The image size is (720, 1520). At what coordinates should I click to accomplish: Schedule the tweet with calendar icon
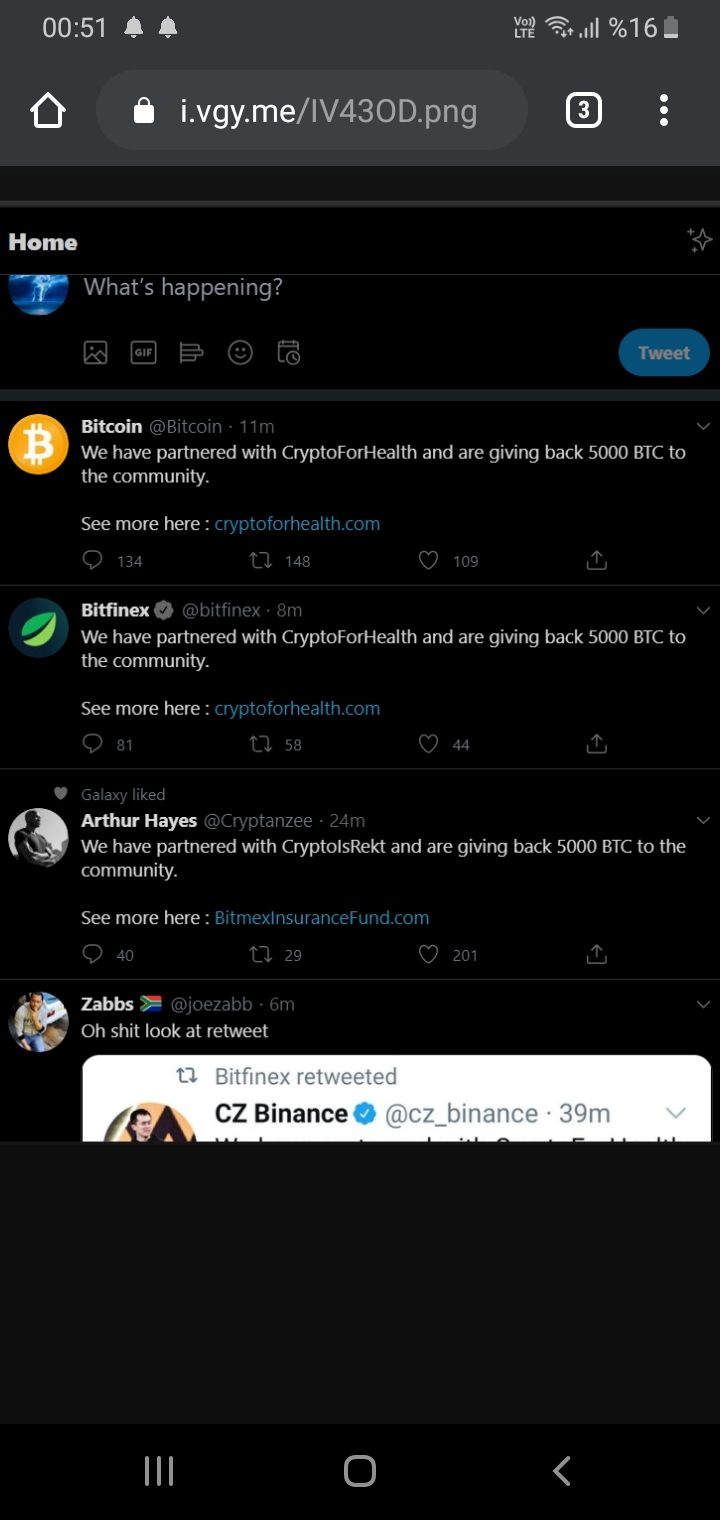pos(289,352)
